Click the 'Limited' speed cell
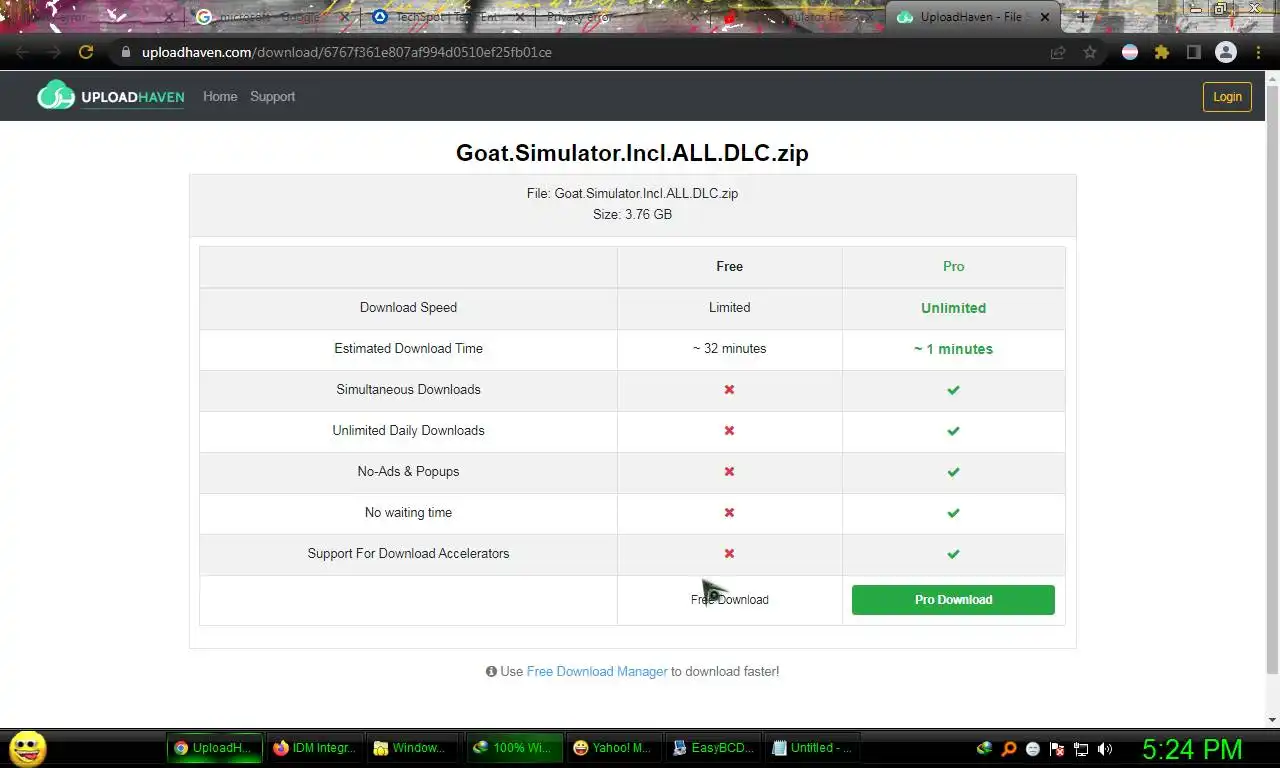The image size is (1280, 768). [730, 307]
